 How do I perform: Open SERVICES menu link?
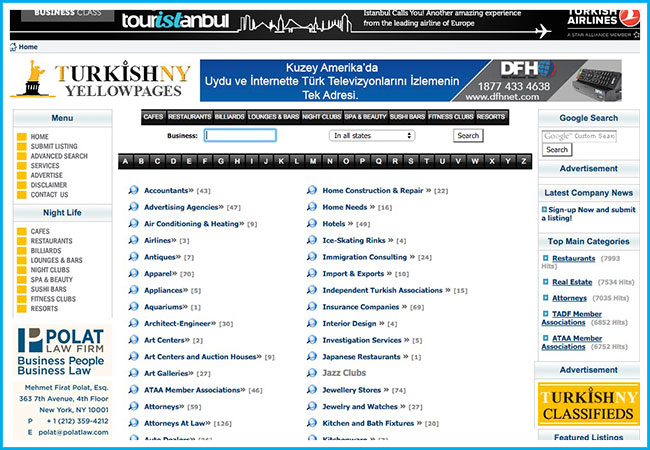pos(45,166)
